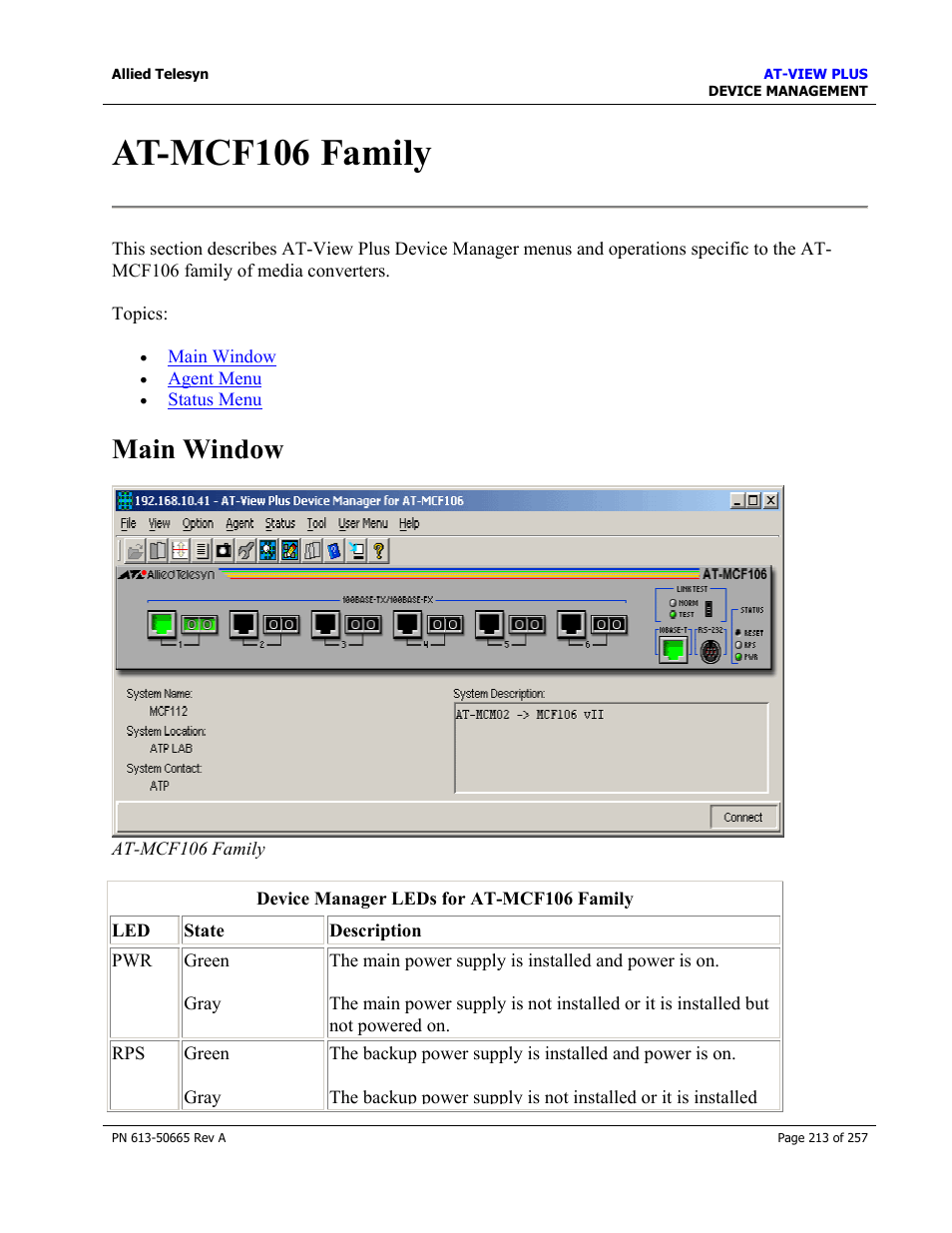Image resolution: width=952 pixels, height=1233 pixels.
Task: Select the fiber port 5 connector
Action: [527, 624]
